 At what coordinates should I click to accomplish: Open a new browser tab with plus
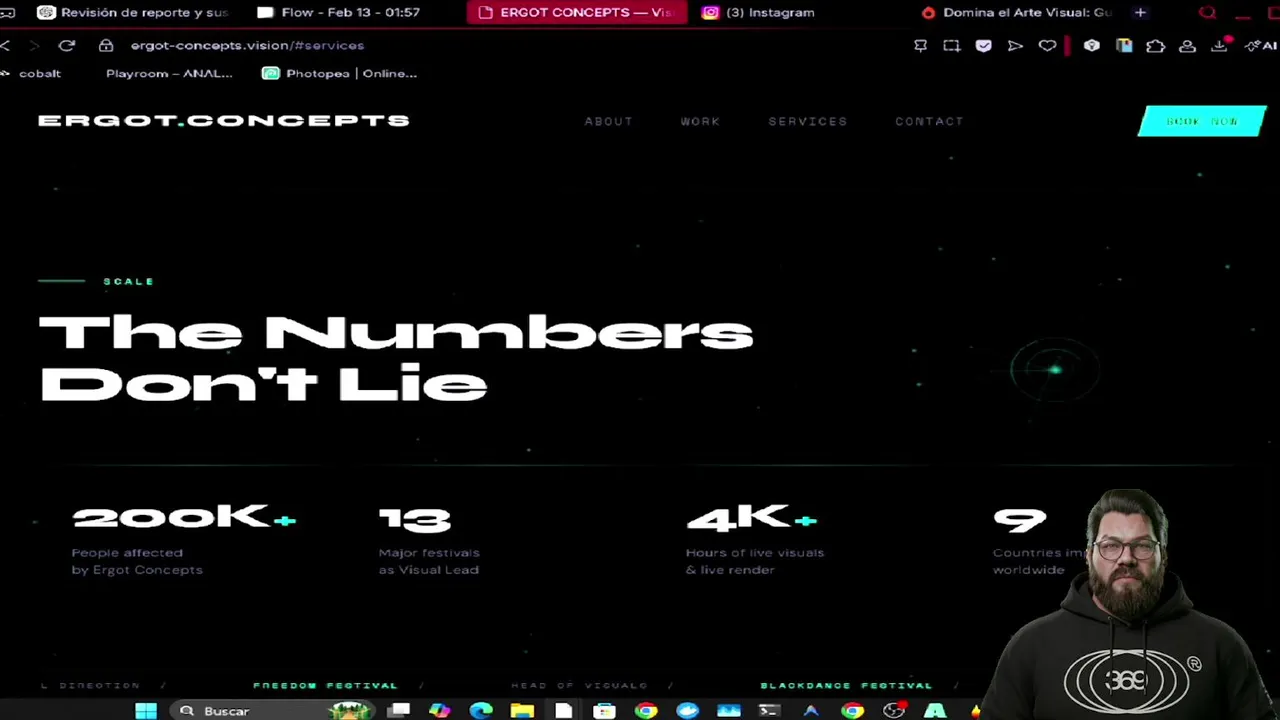coord(1140,13)
